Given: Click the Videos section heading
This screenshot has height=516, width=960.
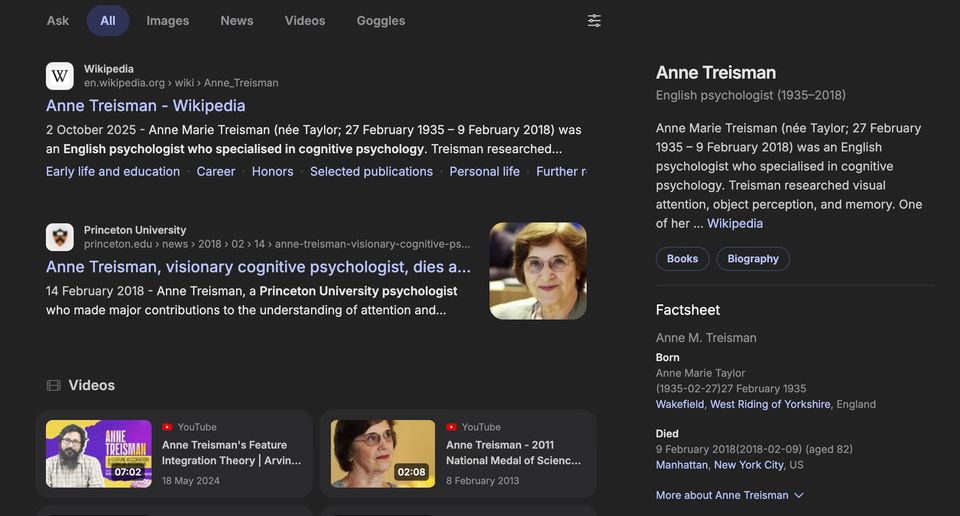Looking at the screenshot, I should point(91,385).
